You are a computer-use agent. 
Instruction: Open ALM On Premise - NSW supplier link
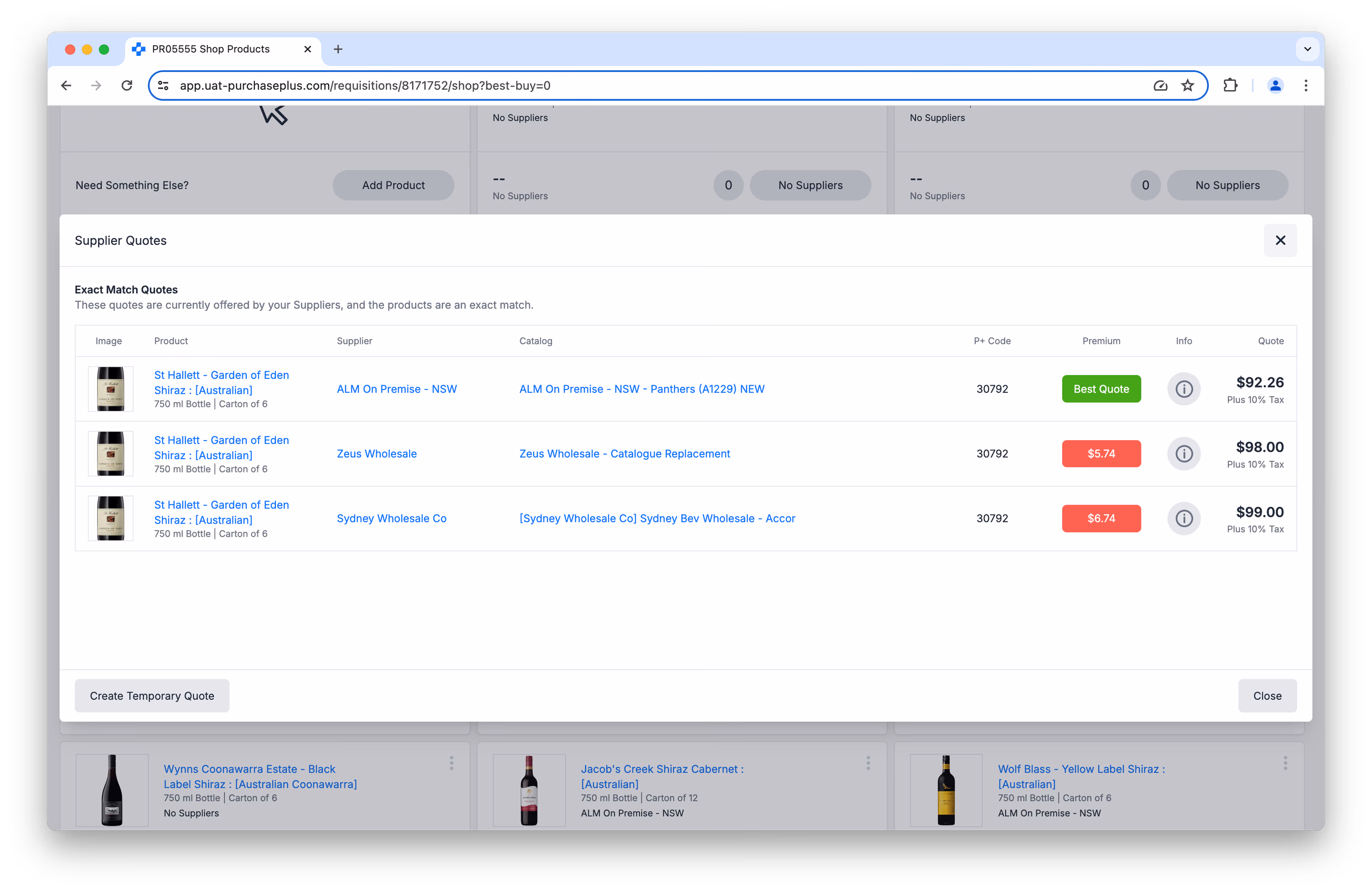click(397, 389)
